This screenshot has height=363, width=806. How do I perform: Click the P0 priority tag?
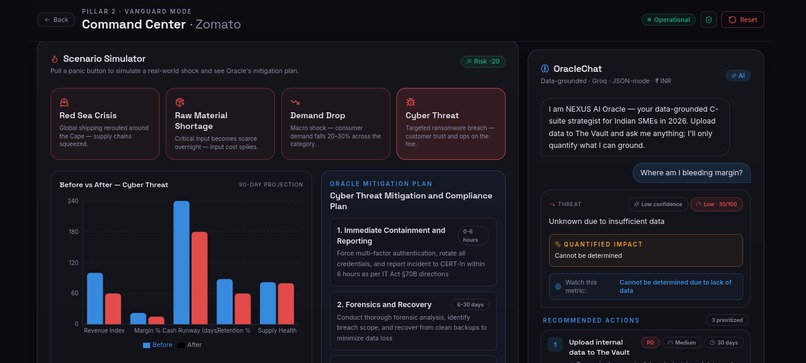[650, 342]
